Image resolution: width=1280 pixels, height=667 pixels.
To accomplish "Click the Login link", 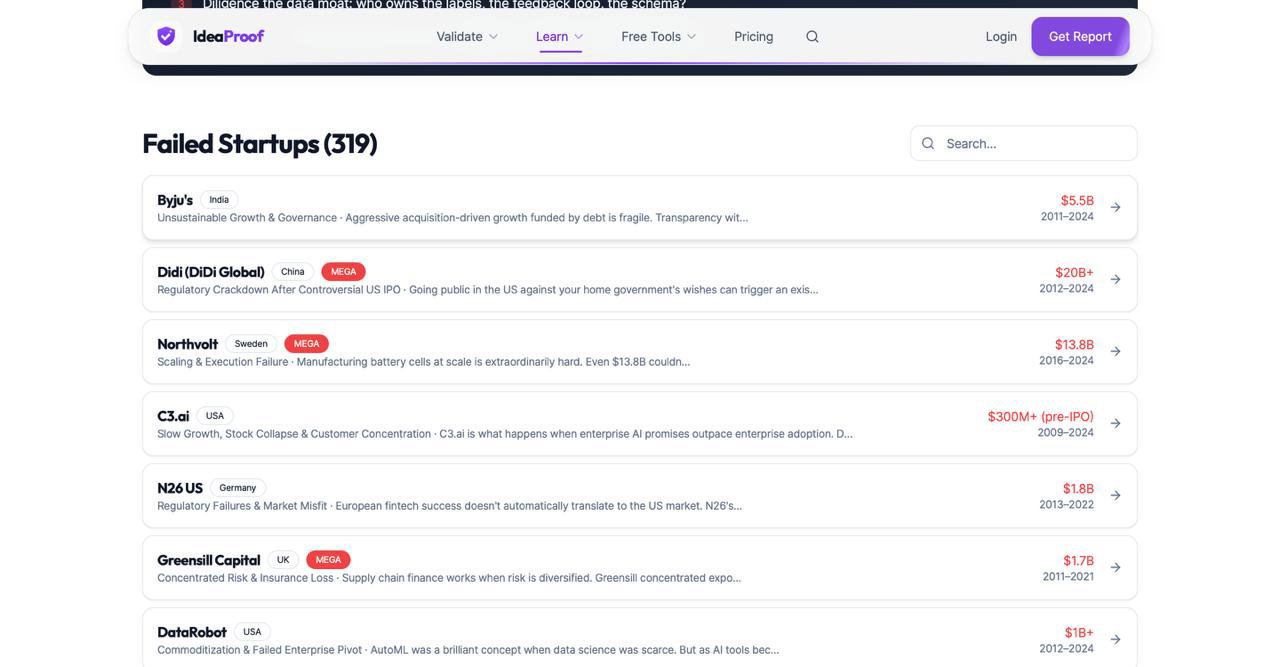I will (1001, 36).
